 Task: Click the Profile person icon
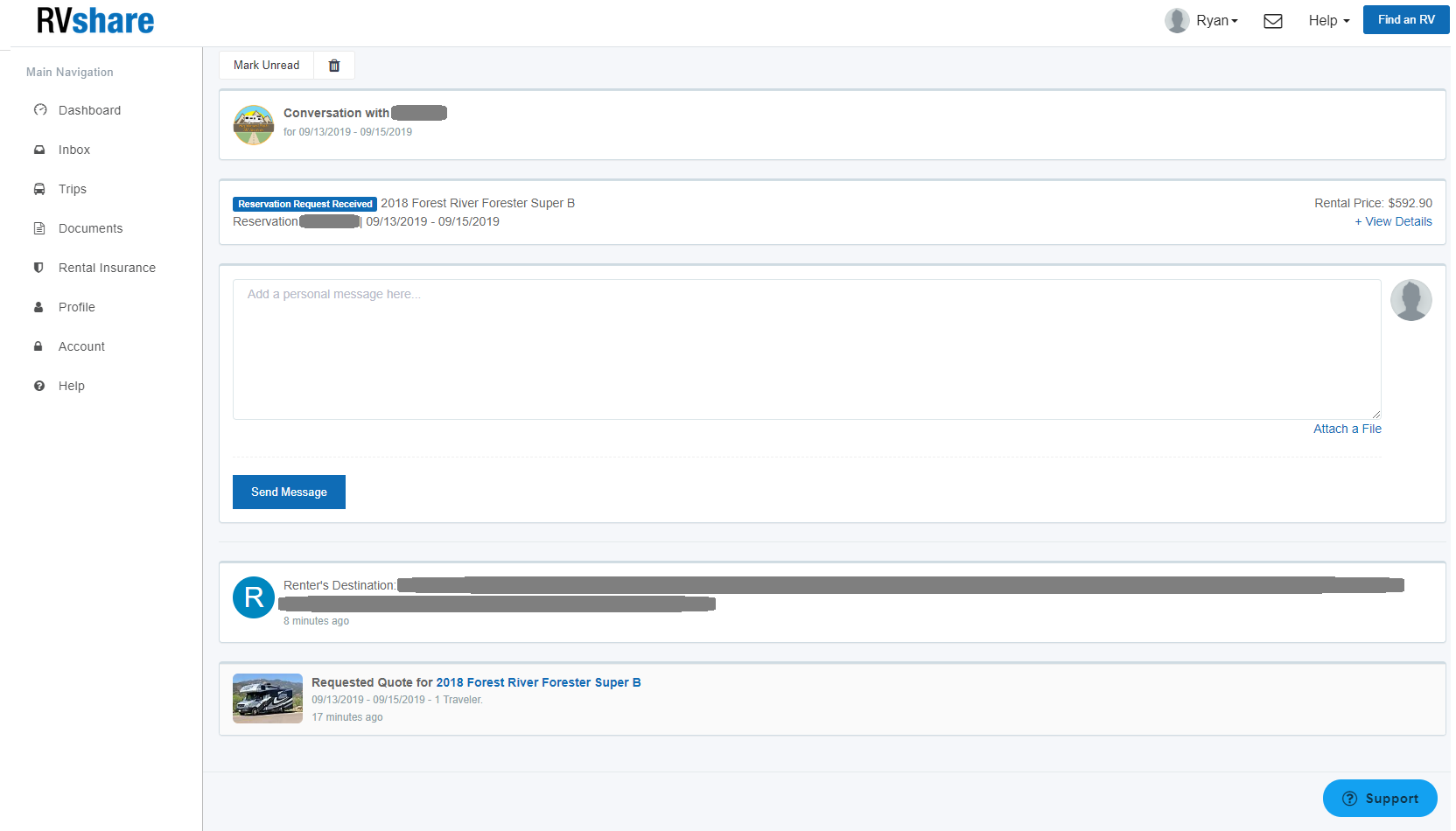coord(38,307)
